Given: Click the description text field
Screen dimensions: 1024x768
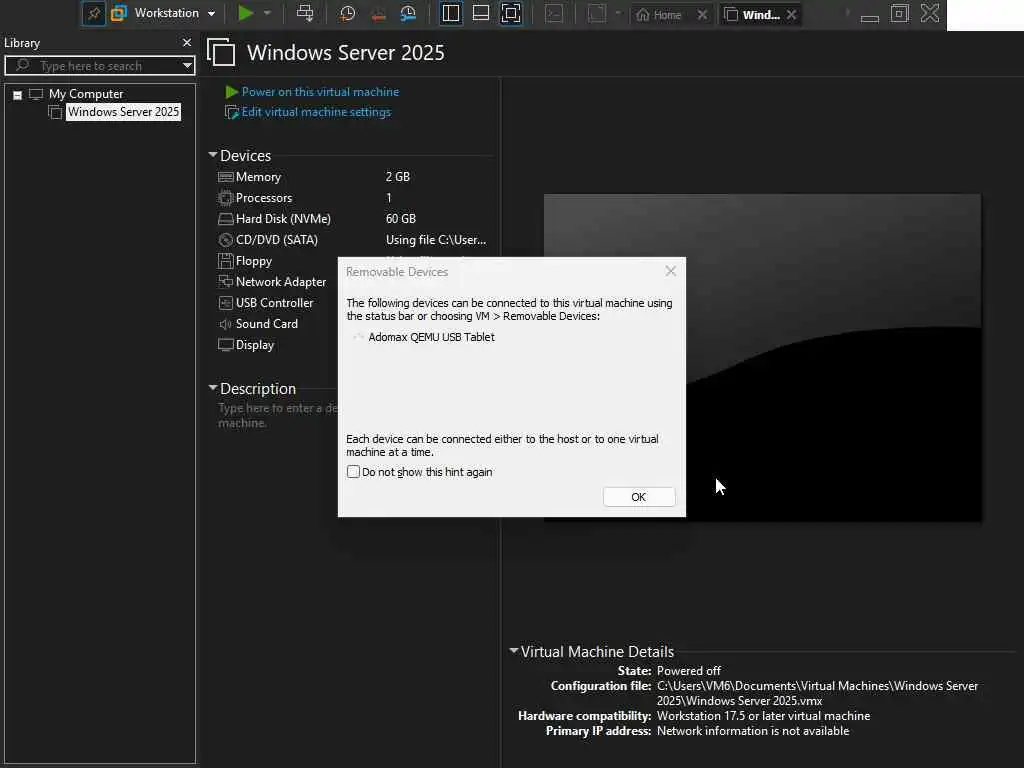Looking at the screenshot, I should 278,415.
